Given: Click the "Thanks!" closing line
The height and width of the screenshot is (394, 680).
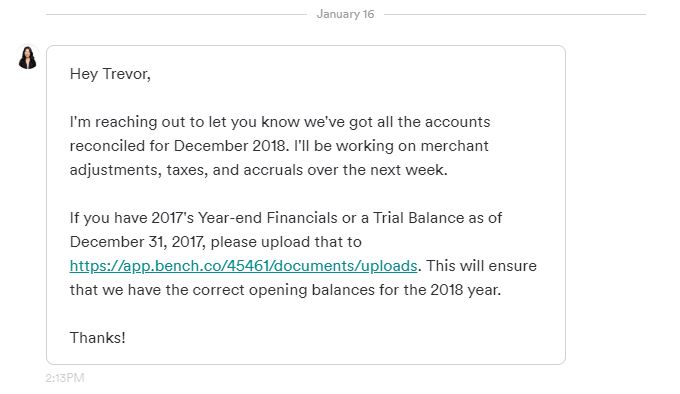Looking at the screenshot, I should tap(98, 338).
